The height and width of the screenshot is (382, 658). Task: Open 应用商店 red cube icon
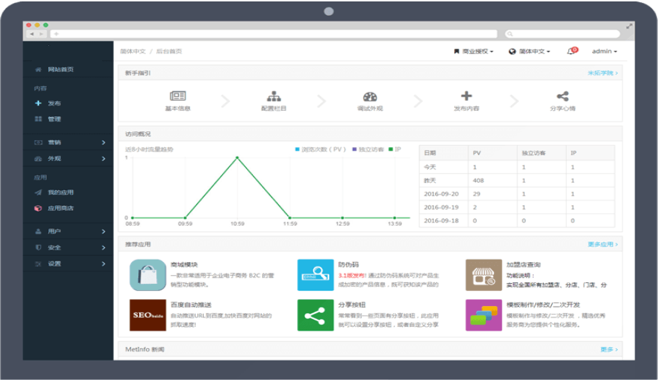pyautogui.click(x=38, y=208)
